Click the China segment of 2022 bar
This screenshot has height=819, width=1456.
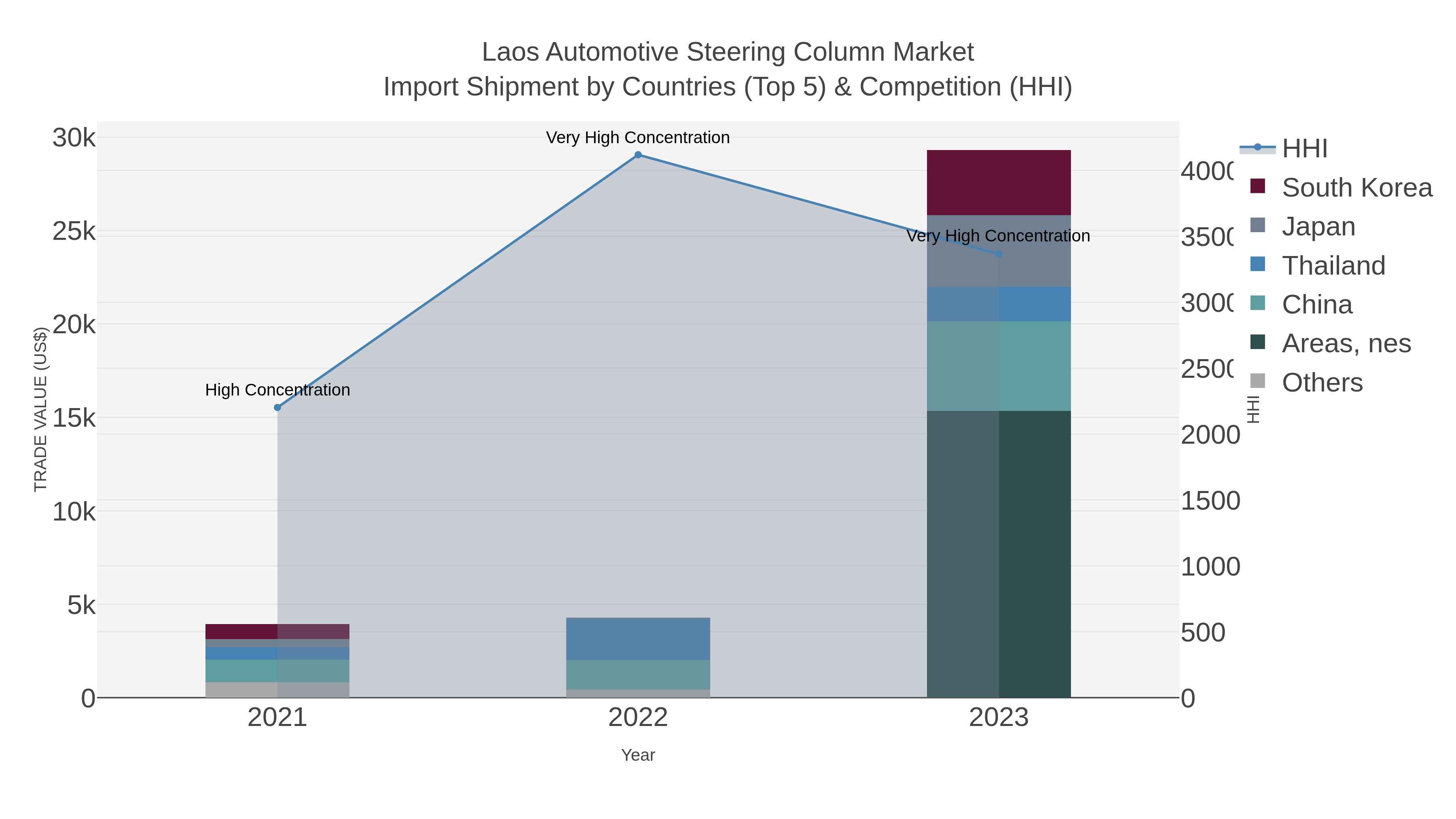(638, 675)
